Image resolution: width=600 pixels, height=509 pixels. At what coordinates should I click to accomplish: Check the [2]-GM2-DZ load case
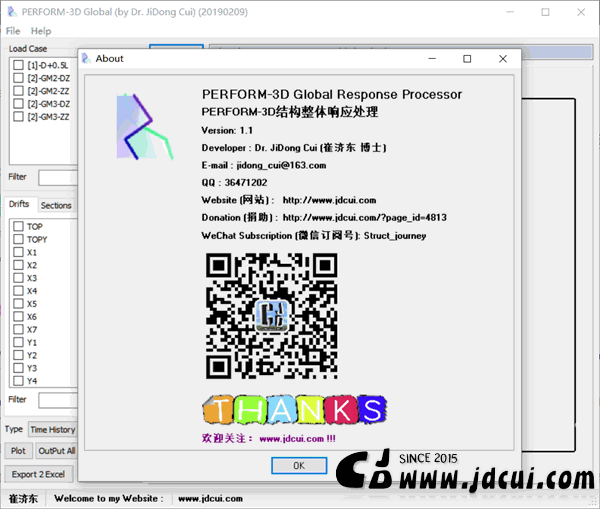click(18, 78)
